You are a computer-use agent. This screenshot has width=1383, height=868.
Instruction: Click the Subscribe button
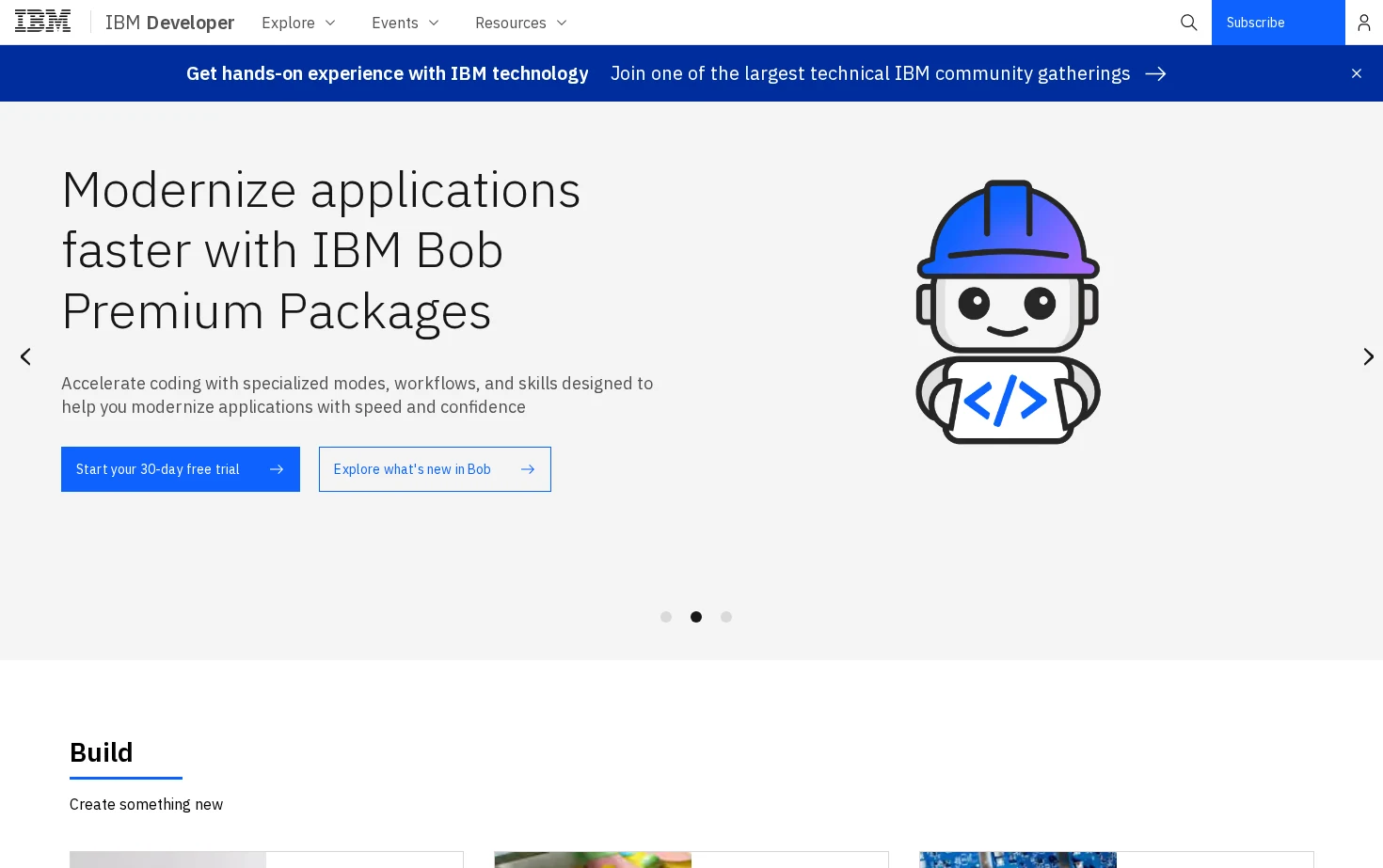1278,23
